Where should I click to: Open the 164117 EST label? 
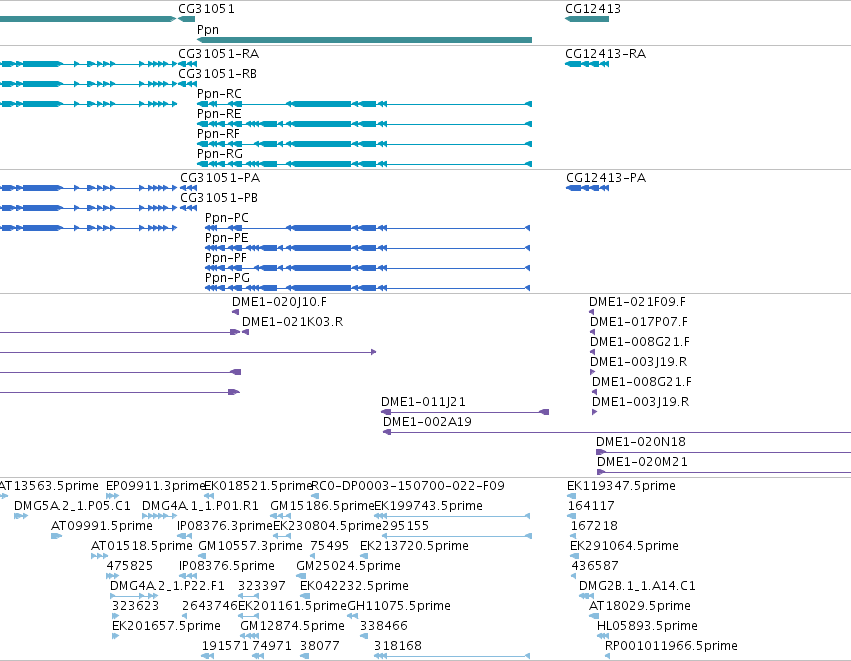pyautogui.click(x=591, y=506)
